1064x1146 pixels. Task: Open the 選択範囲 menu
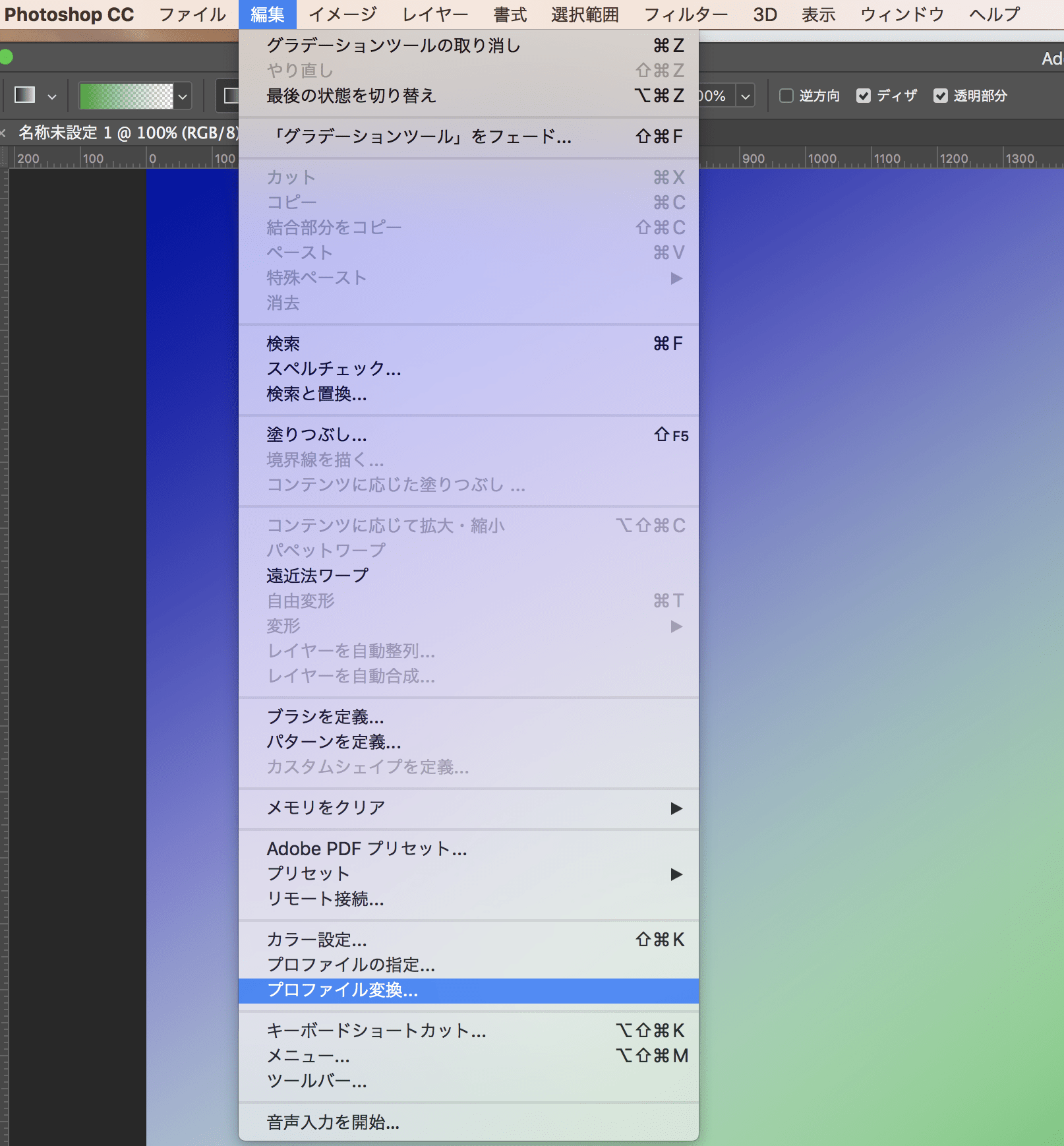click(585, 15)
